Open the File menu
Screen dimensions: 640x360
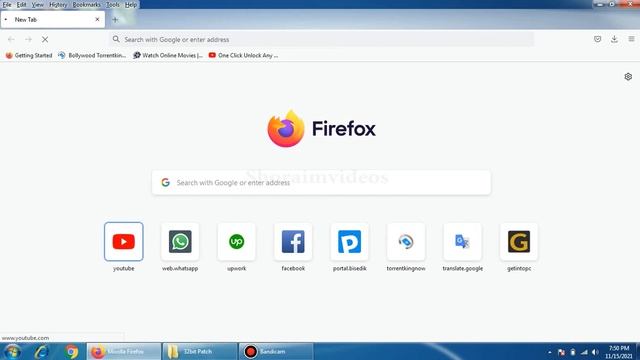click(x=7, y=5)
